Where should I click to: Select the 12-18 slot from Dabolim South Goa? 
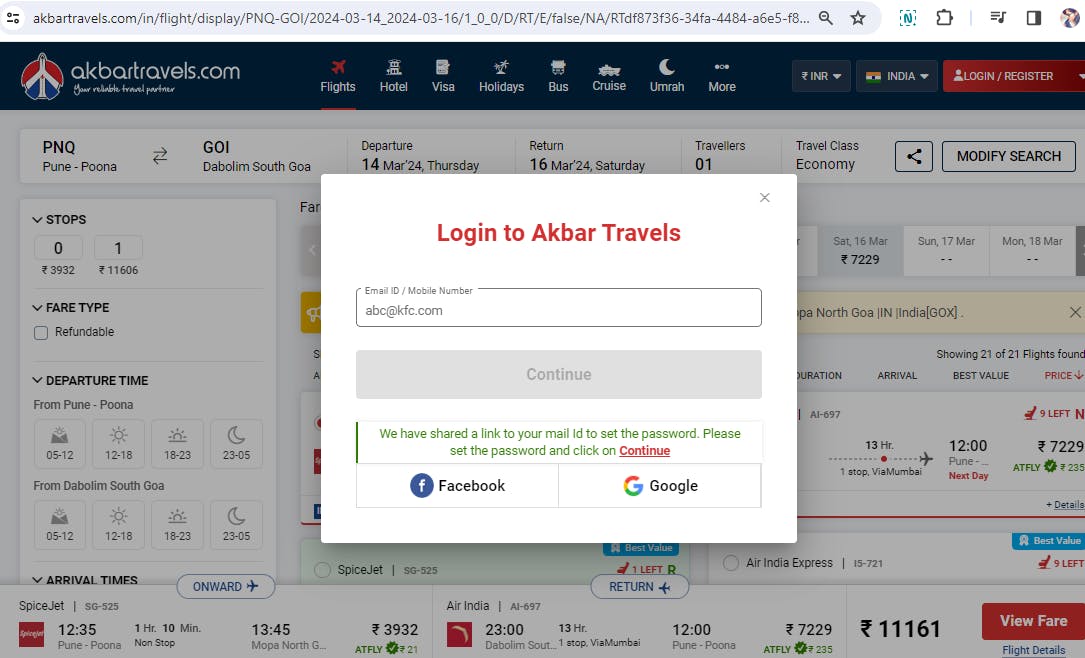click(118, 524)
